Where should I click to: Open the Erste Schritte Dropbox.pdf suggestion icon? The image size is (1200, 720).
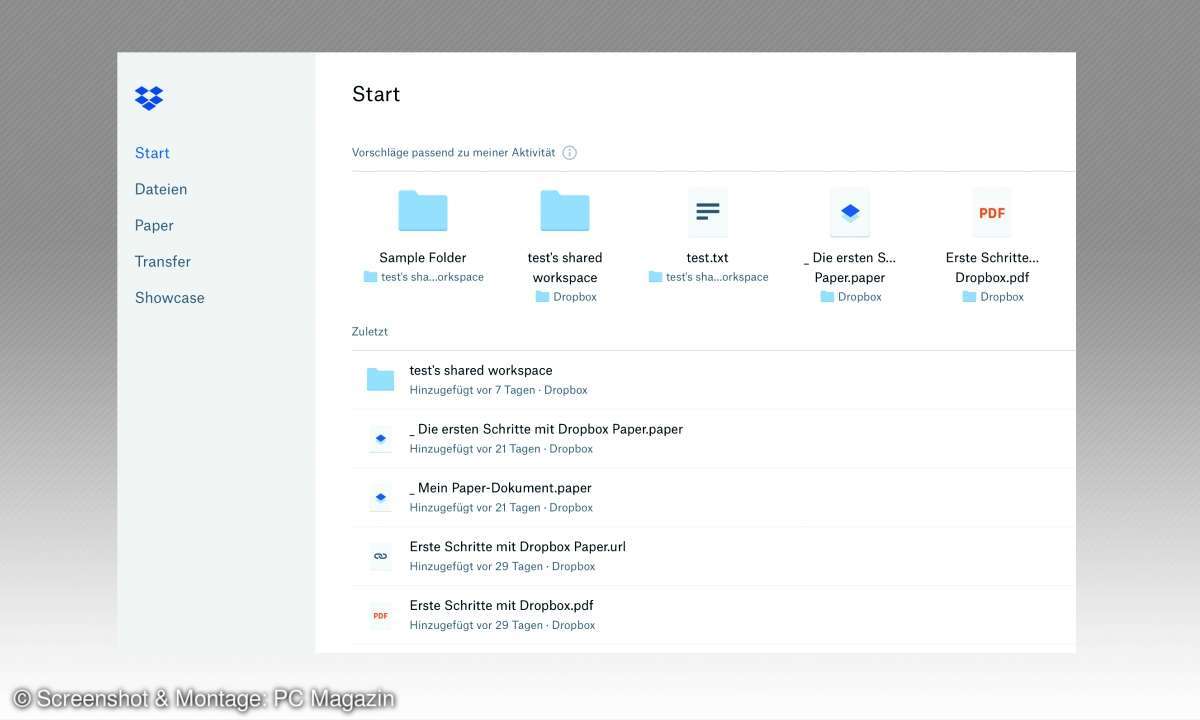pyautogui.click(x=992, y=212)
